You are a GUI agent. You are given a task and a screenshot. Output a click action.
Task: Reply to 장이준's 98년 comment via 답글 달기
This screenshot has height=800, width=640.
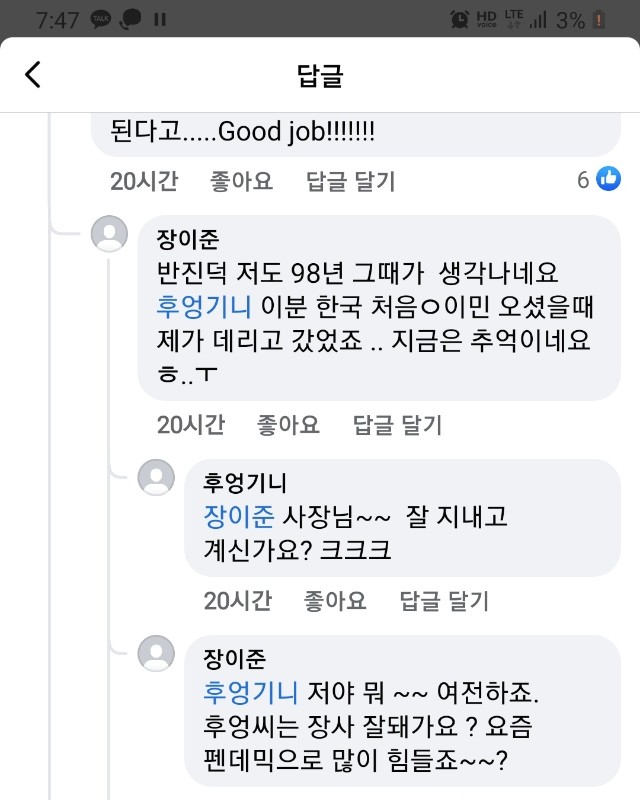[x=397, y=425]
